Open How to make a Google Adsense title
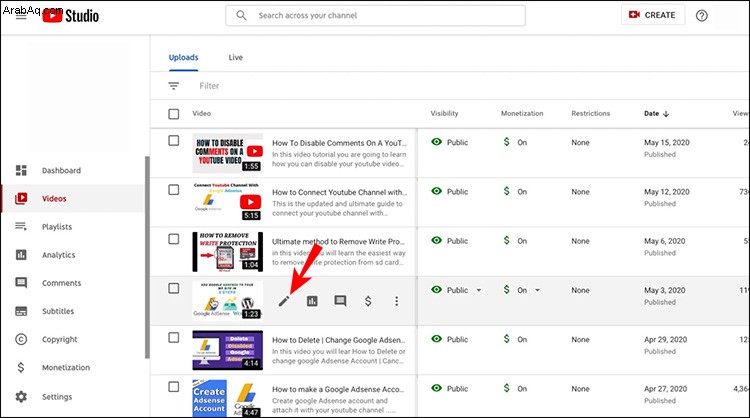 (x=338, y=389)
